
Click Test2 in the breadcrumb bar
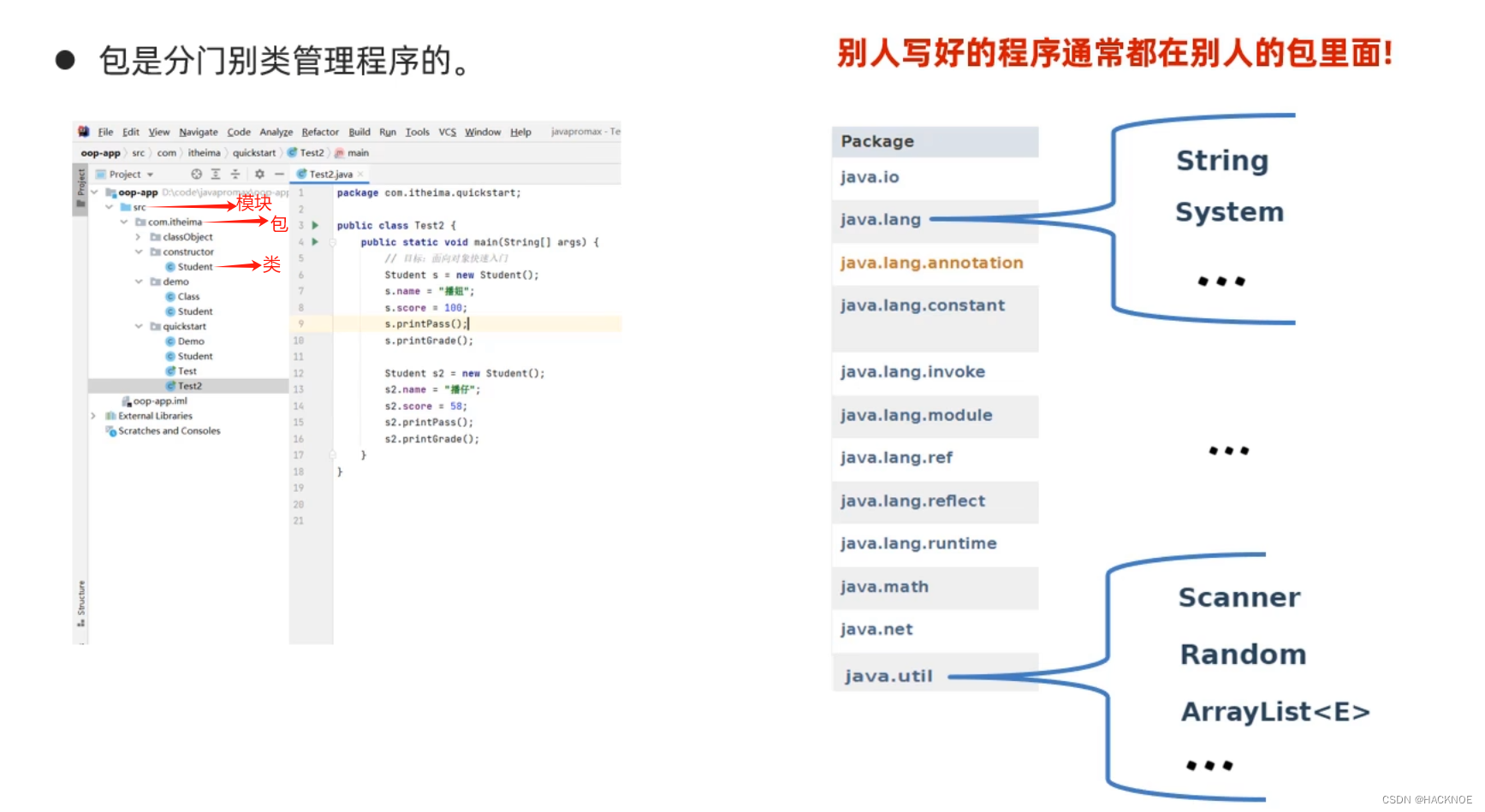tap(306, 153)
